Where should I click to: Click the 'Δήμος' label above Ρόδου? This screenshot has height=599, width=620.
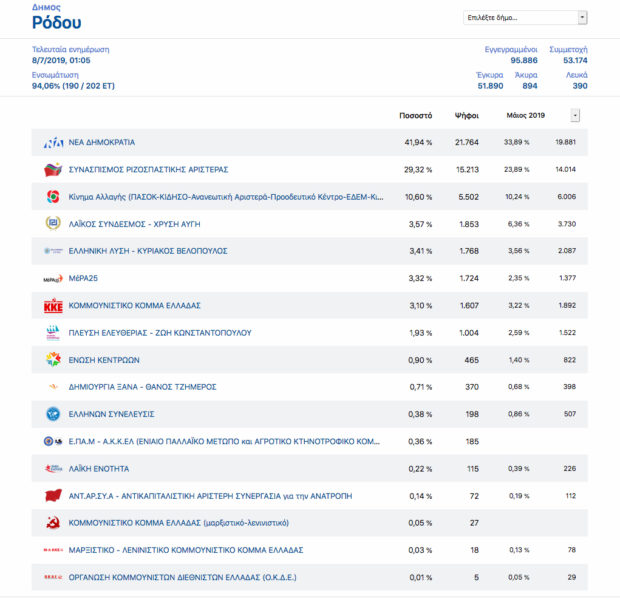click(46, 7)
